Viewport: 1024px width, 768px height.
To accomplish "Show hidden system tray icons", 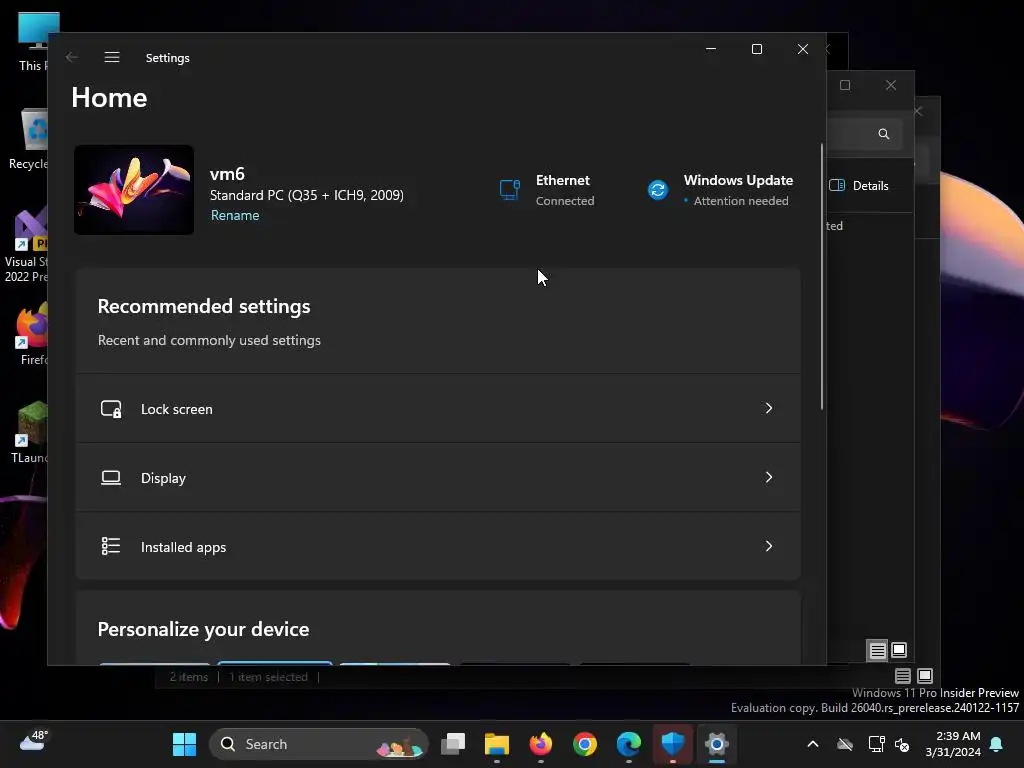I will coord(813,744).
